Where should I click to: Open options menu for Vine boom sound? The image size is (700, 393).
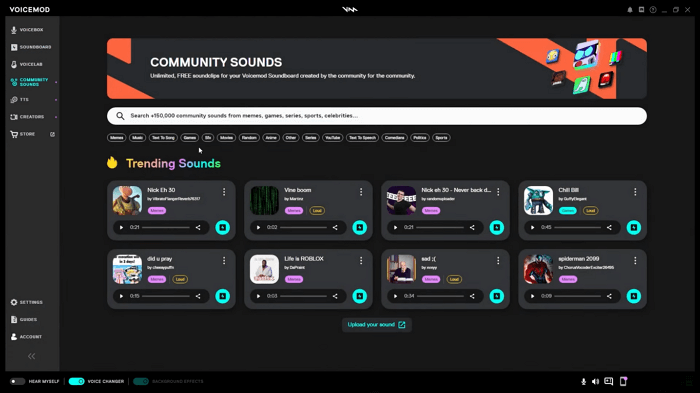(361, 192)
